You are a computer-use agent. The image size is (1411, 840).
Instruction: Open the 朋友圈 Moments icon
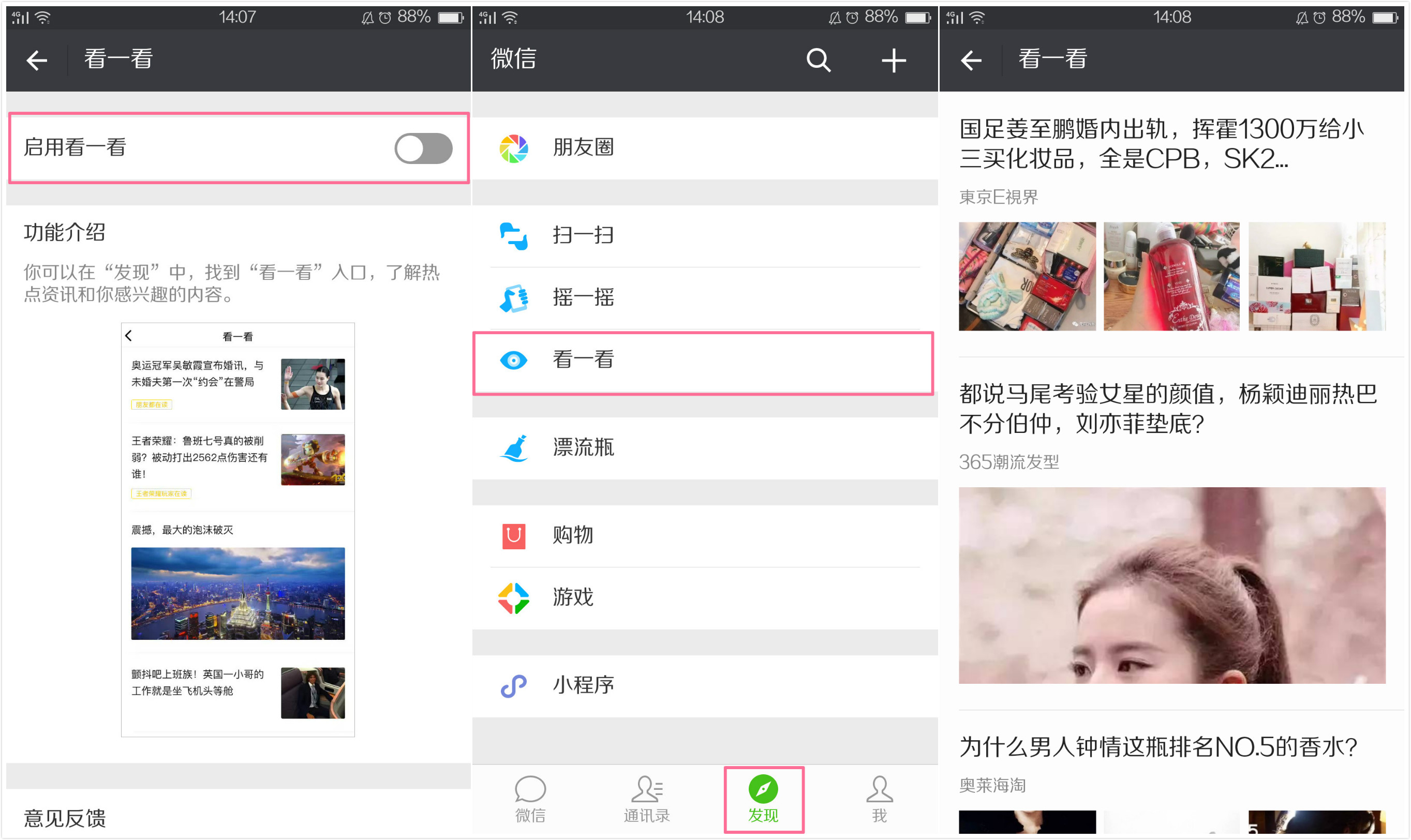click(x=514, y=148)
